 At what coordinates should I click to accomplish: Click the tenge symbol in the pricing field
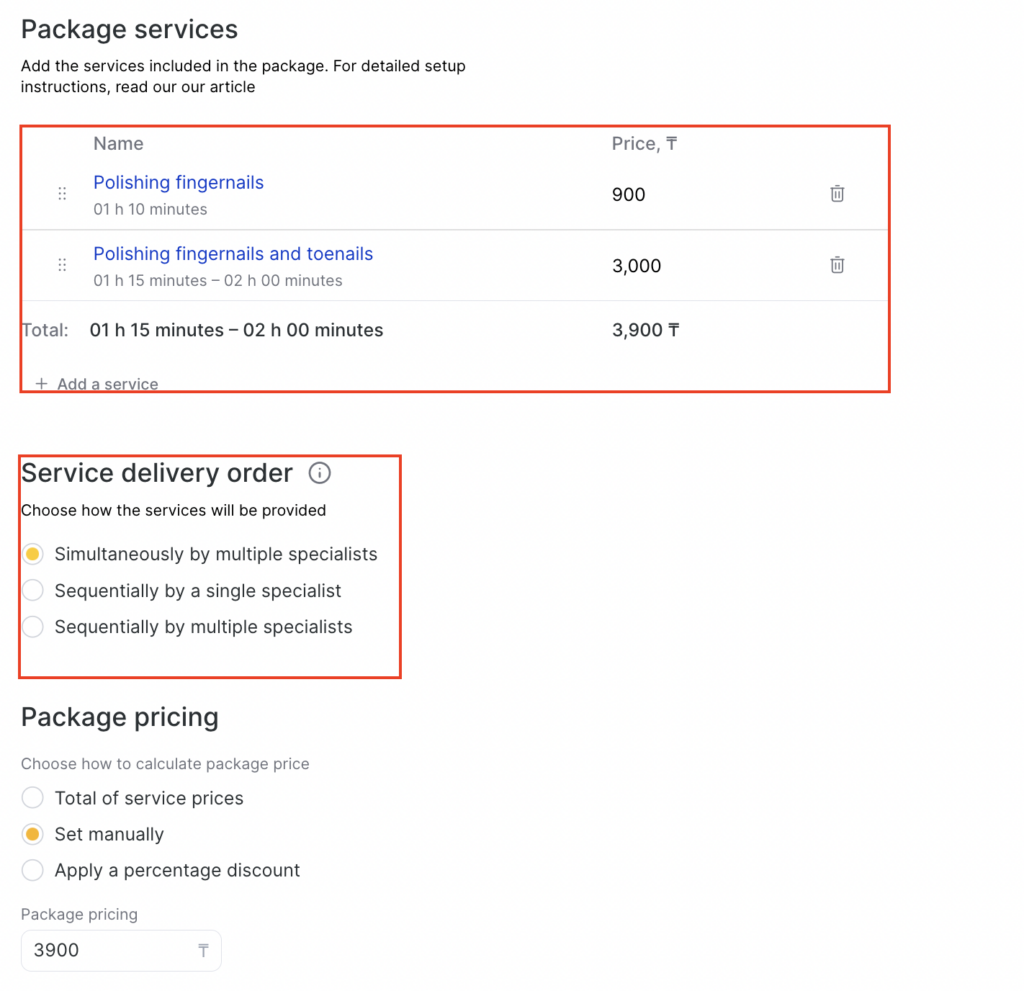point(203,951)
